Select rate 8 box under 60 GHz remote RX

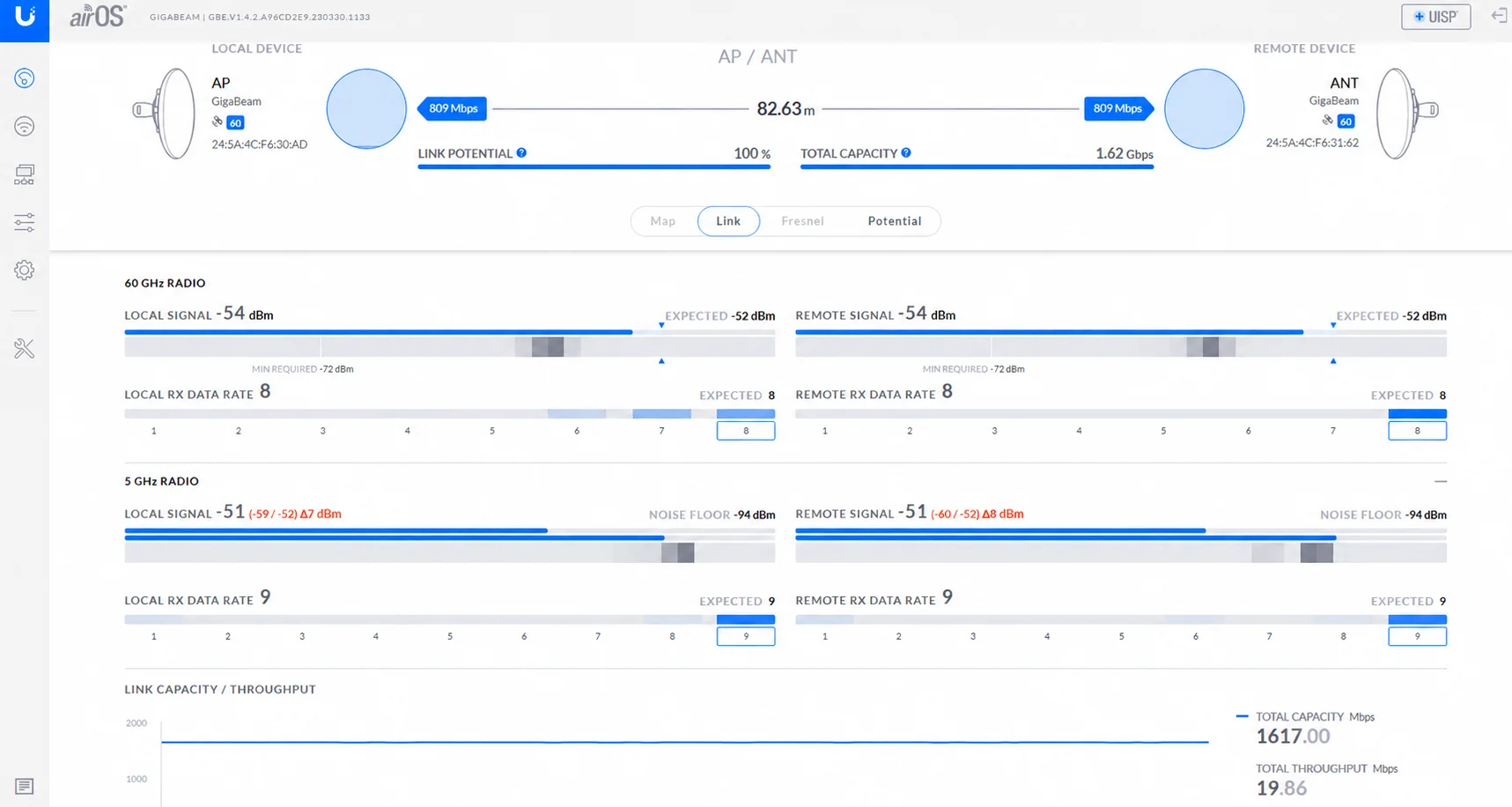coord(1417,431)
